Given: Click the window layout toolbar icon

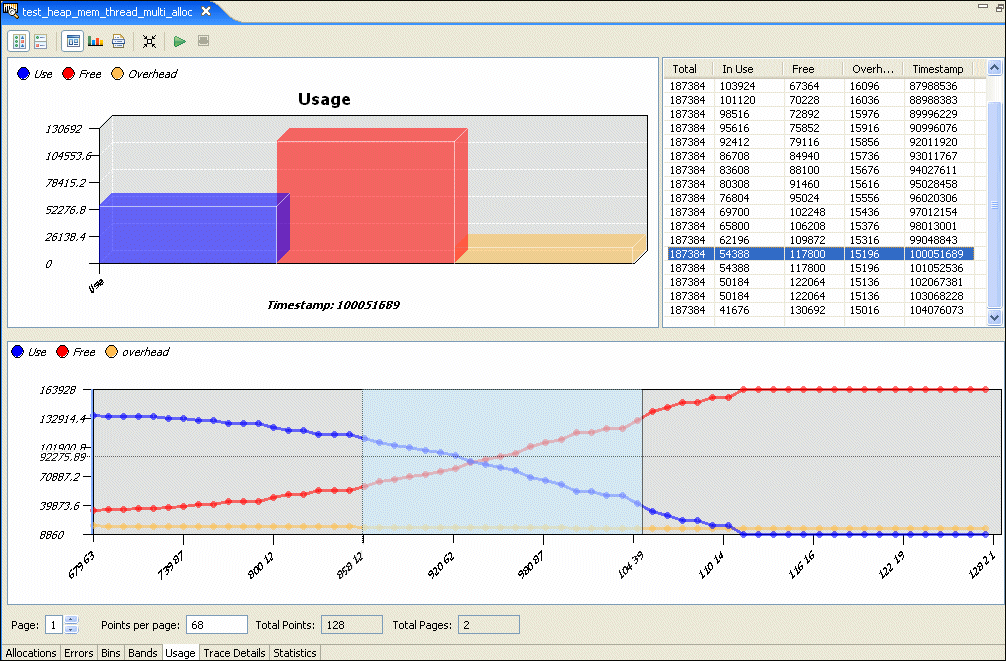Looking at the screenshot, I should 72,41.
